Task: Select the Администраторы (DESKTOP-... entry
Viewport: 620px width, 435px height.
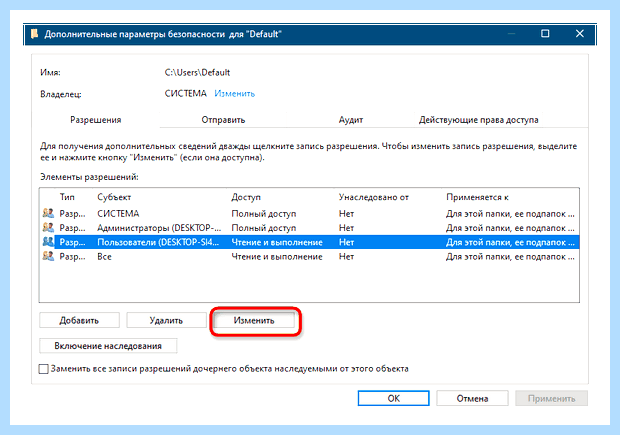Action: click(309, 228)
